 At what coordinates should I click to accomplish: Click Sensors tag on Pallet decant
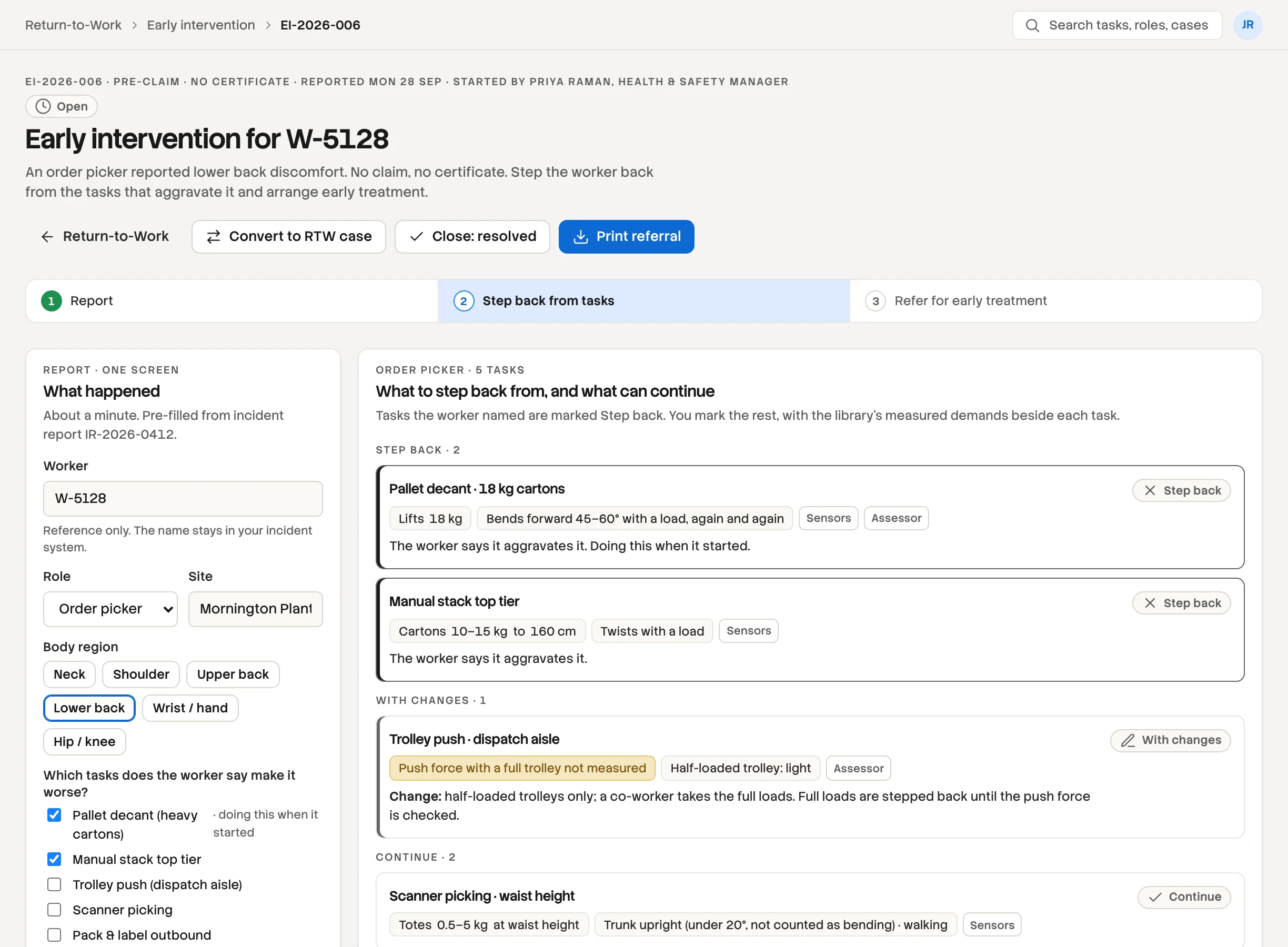(x=828, y=518)
